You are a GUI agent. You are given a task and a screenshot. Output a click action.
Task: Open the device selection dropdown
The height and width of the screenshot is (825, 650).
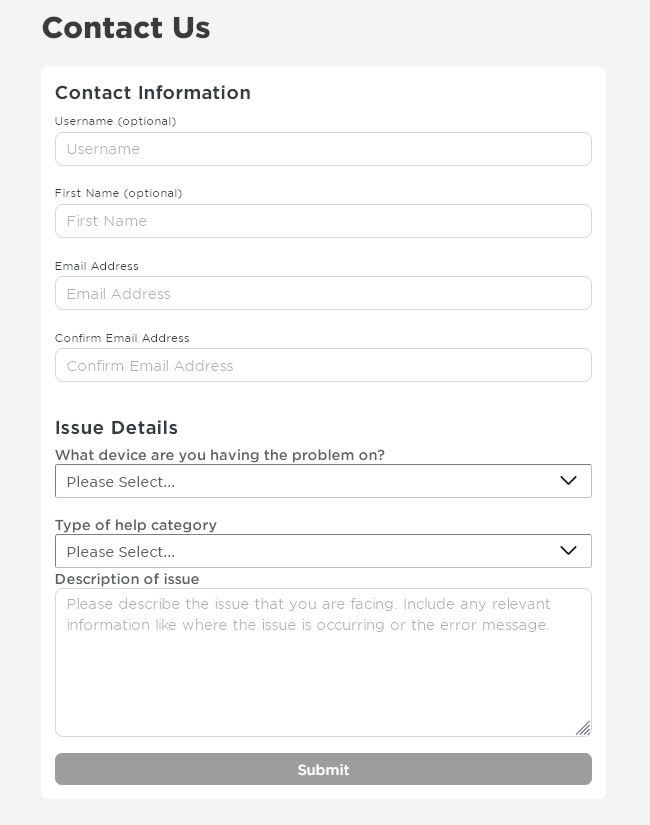coord(300,481)
